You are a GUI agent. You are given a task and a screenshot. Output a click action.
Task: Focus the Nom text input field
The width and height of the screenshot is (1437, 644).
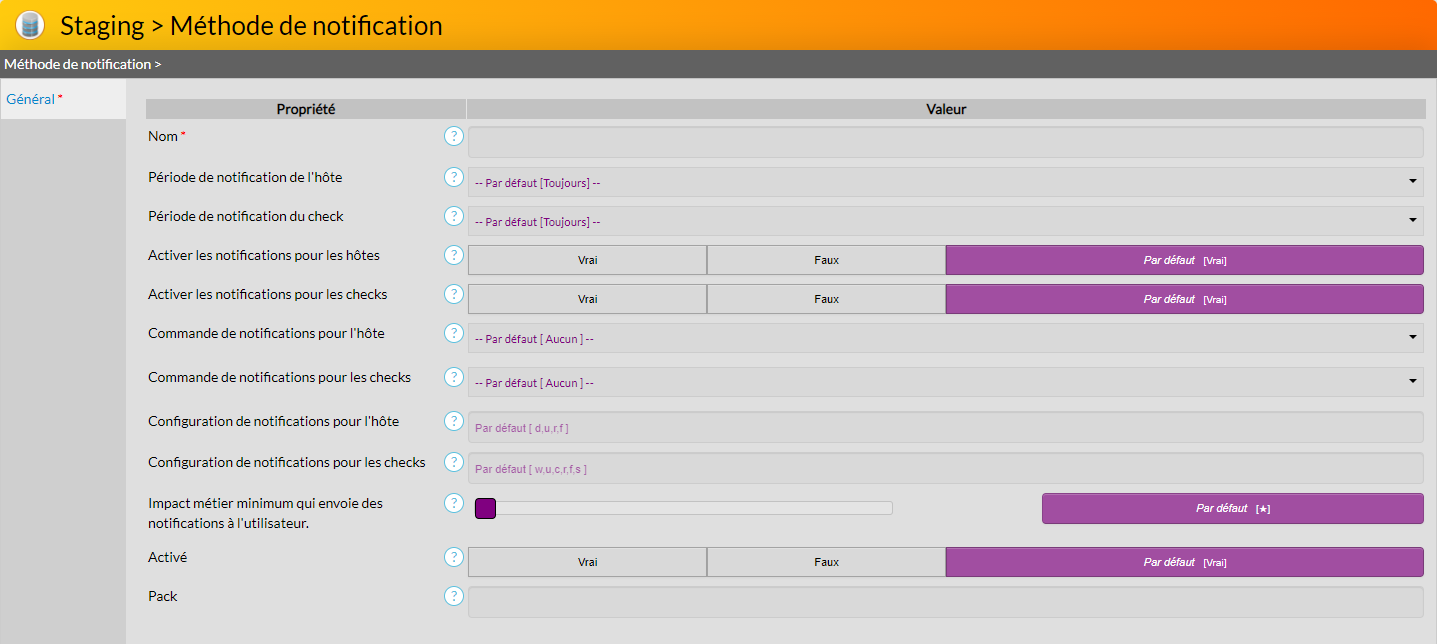click(x=945, y=142)
